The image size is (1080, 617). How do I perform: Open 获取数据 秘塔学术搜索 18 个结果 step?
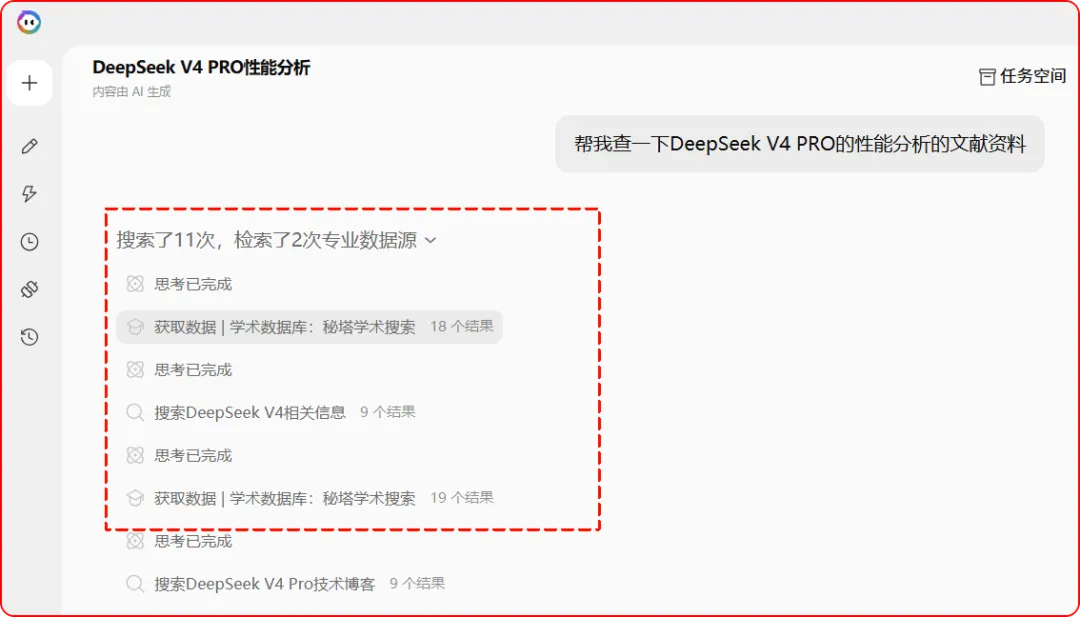click(x=309, y=326)
